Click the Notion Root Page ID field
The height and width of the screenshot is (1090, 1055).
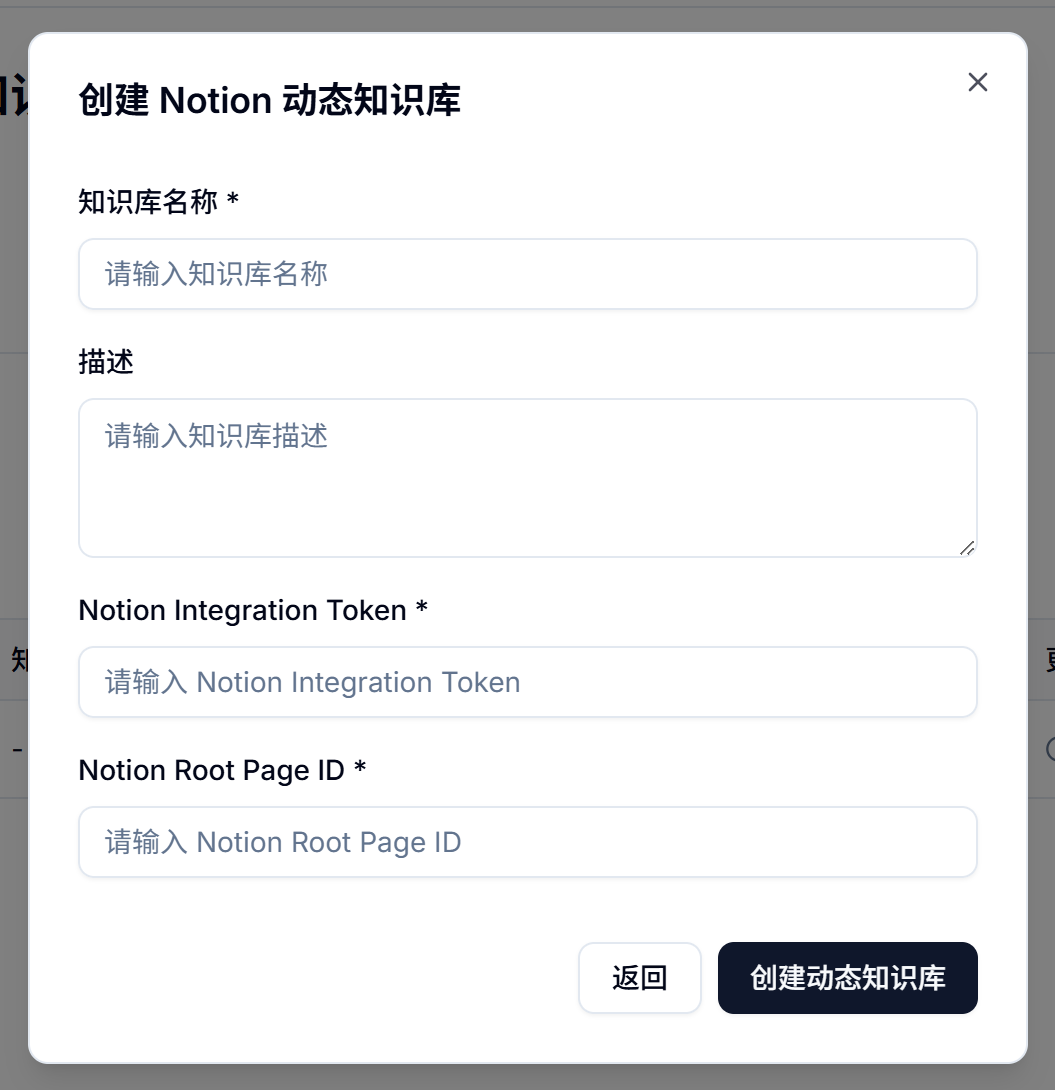527,842
